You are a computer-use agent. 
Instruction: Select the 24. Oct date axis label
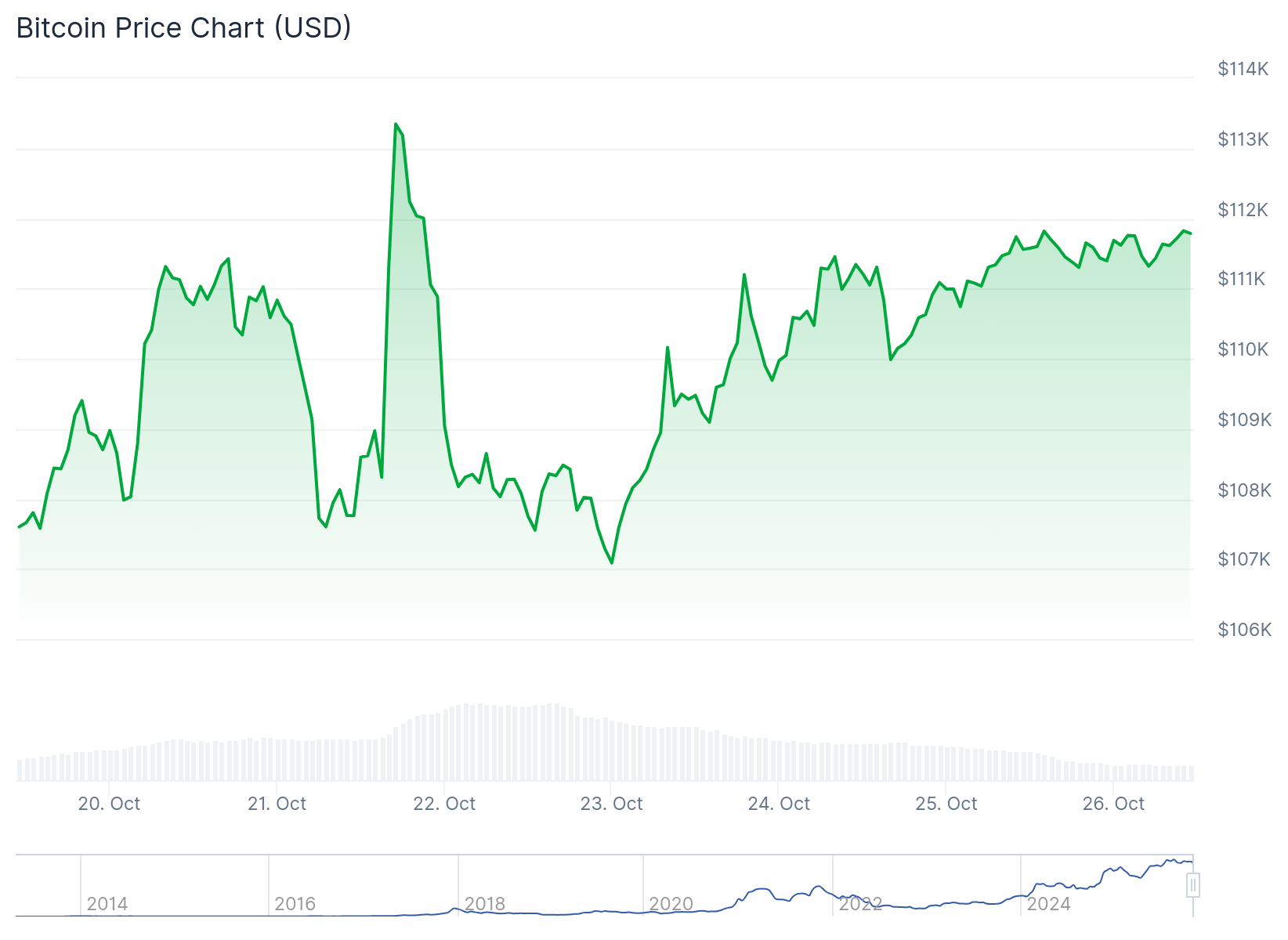pyautogui.click(x=779, y=804)
